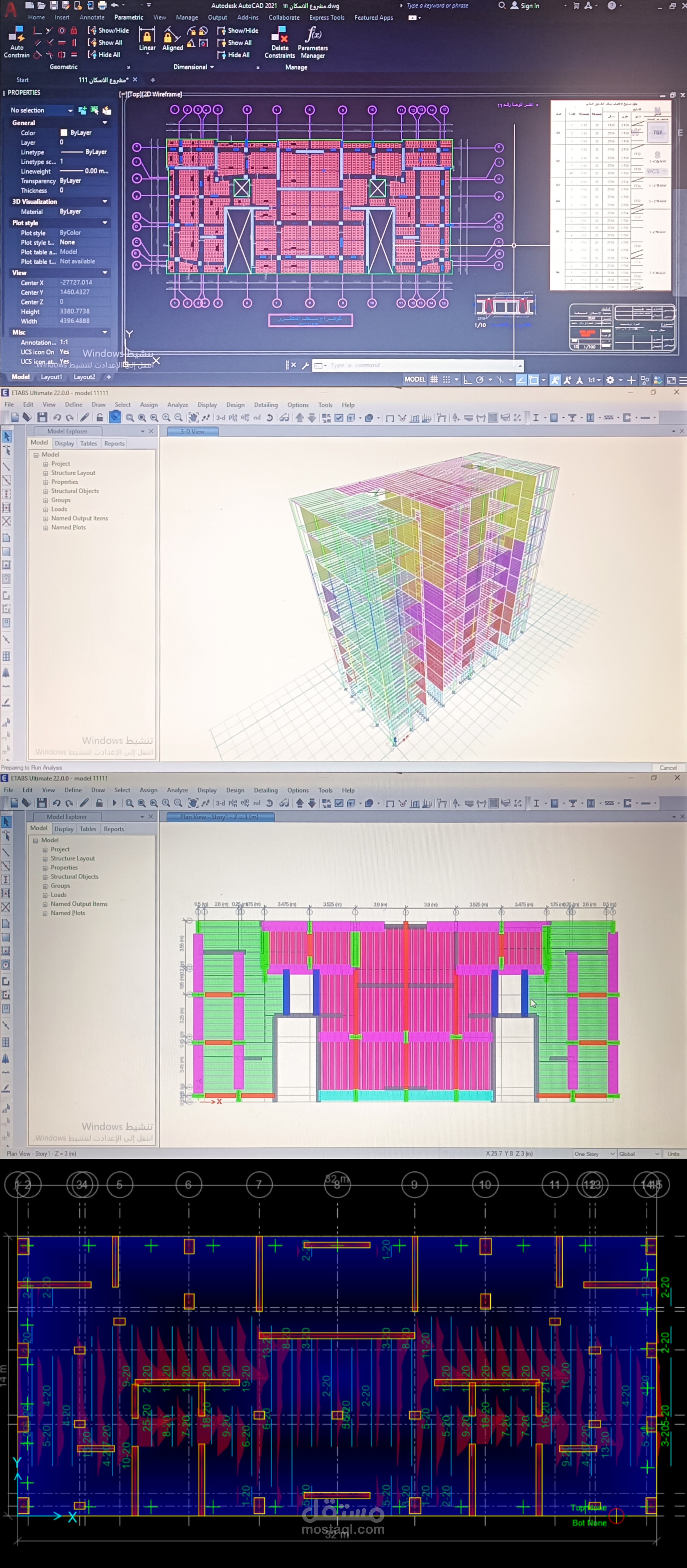The height and width of the screenshot is (1568, 687).
Task: Toggle the grid display in AutoCAD status bar
Action: 434,380
